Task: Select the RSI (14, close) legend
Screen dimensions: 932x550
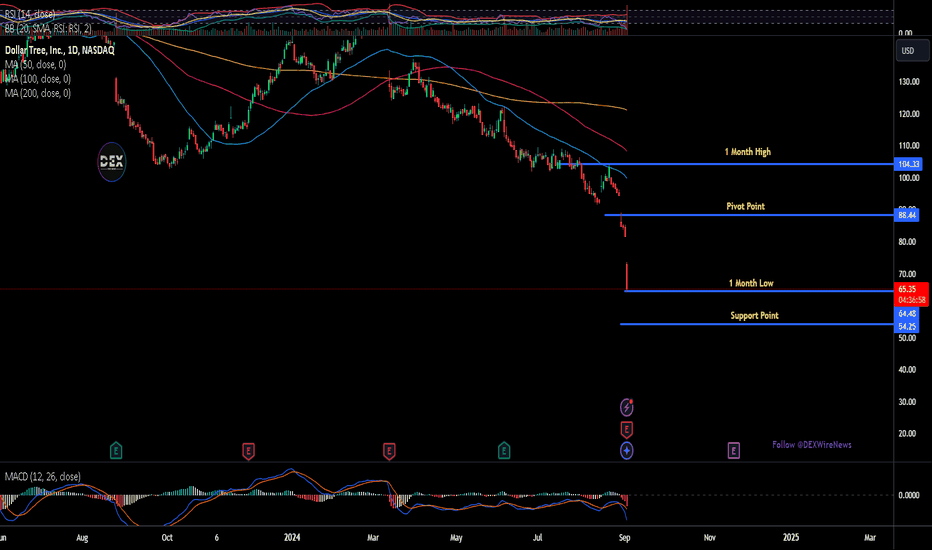Action: tap(30, 14)
